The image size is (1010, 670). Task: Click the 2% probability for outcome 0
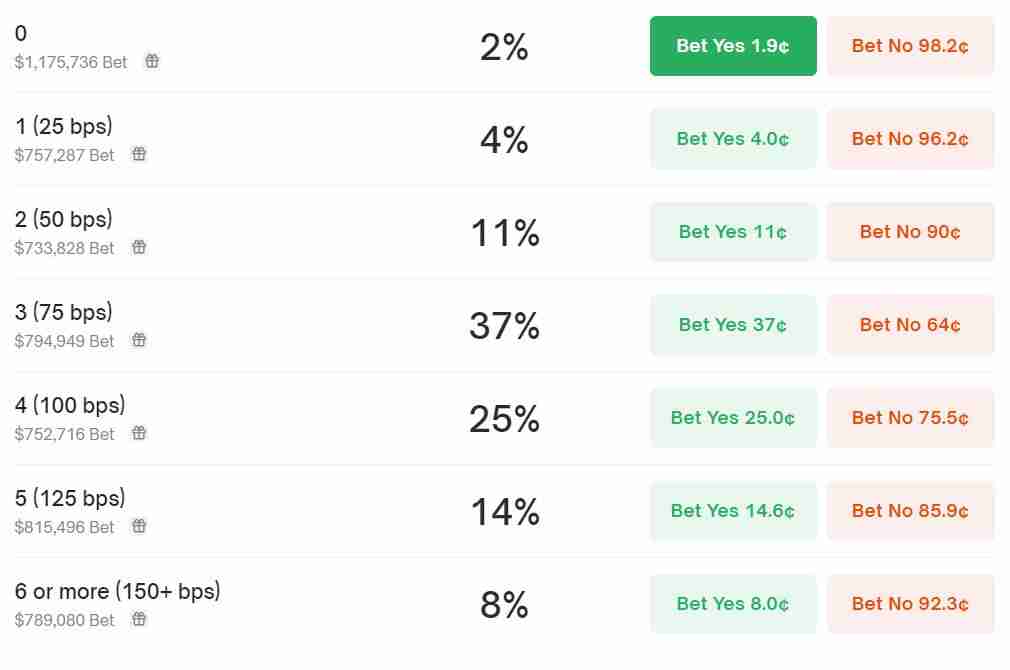pyautogui.click(x=504, y=47)
